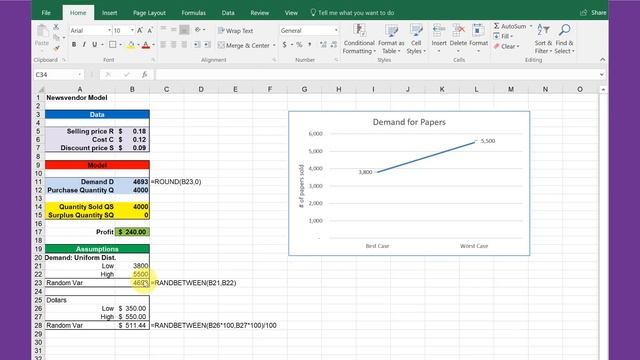
Task: Apply the Borders icon
Action: [113, 45]
